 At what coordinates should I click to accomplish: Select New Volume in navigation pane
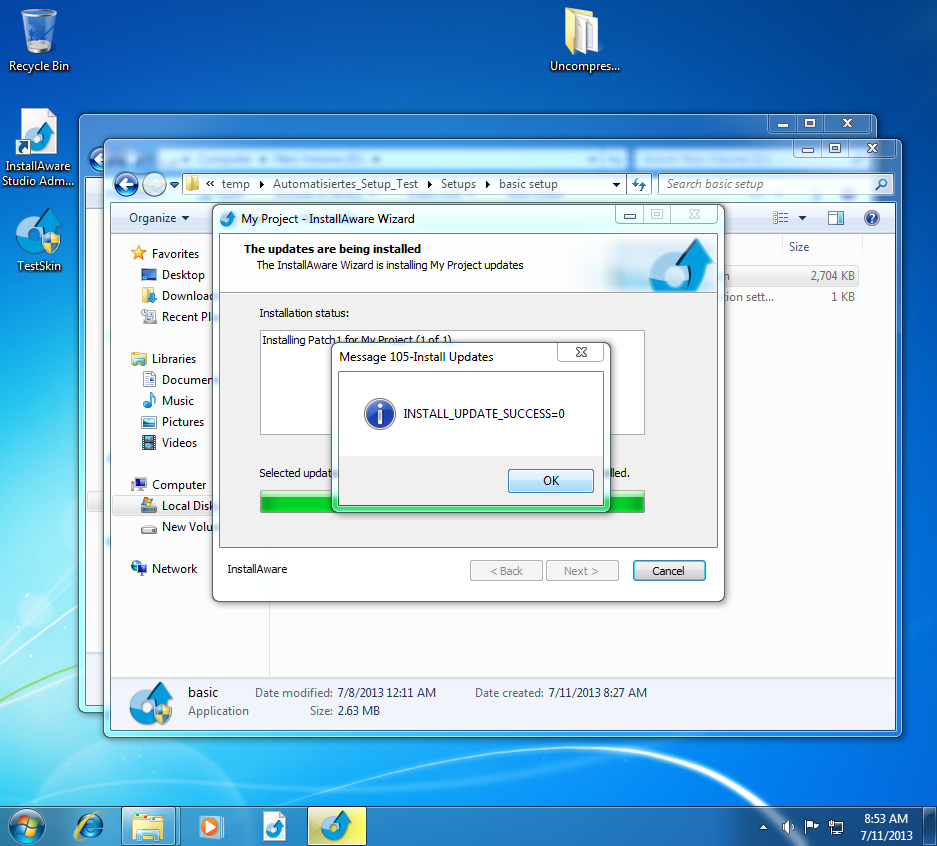tap(177, 527)
